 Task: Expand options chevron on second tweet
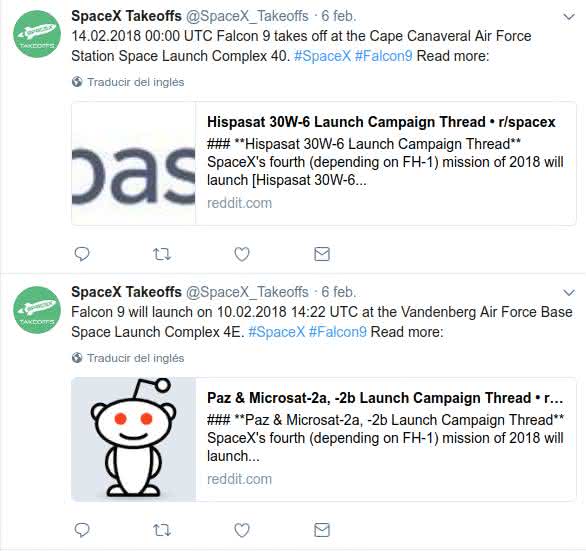(569, 293)
